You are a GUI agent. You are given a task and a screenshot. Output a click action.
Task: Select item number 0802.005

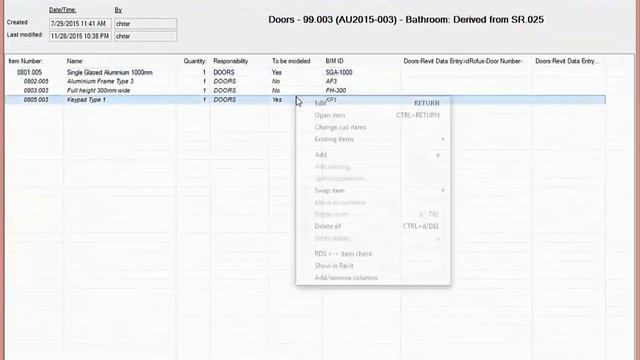[x=36, y=82]
